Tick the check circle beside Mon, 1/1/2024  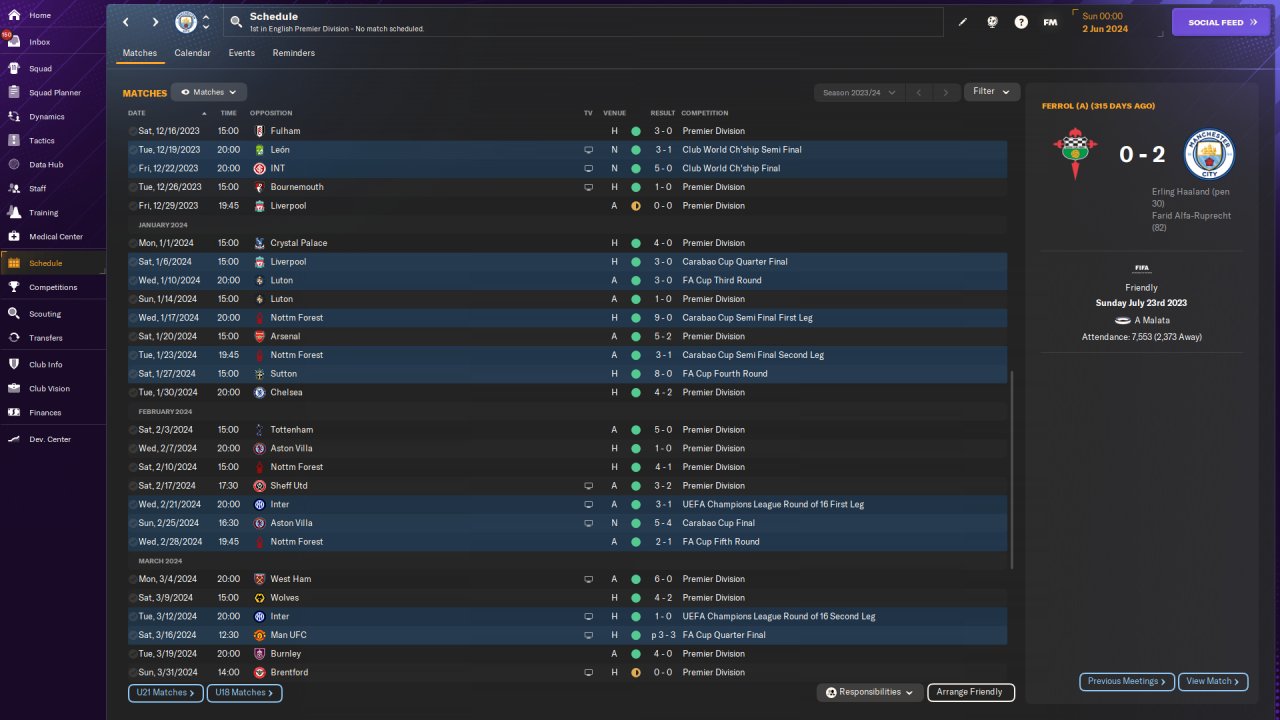point(133,243)
